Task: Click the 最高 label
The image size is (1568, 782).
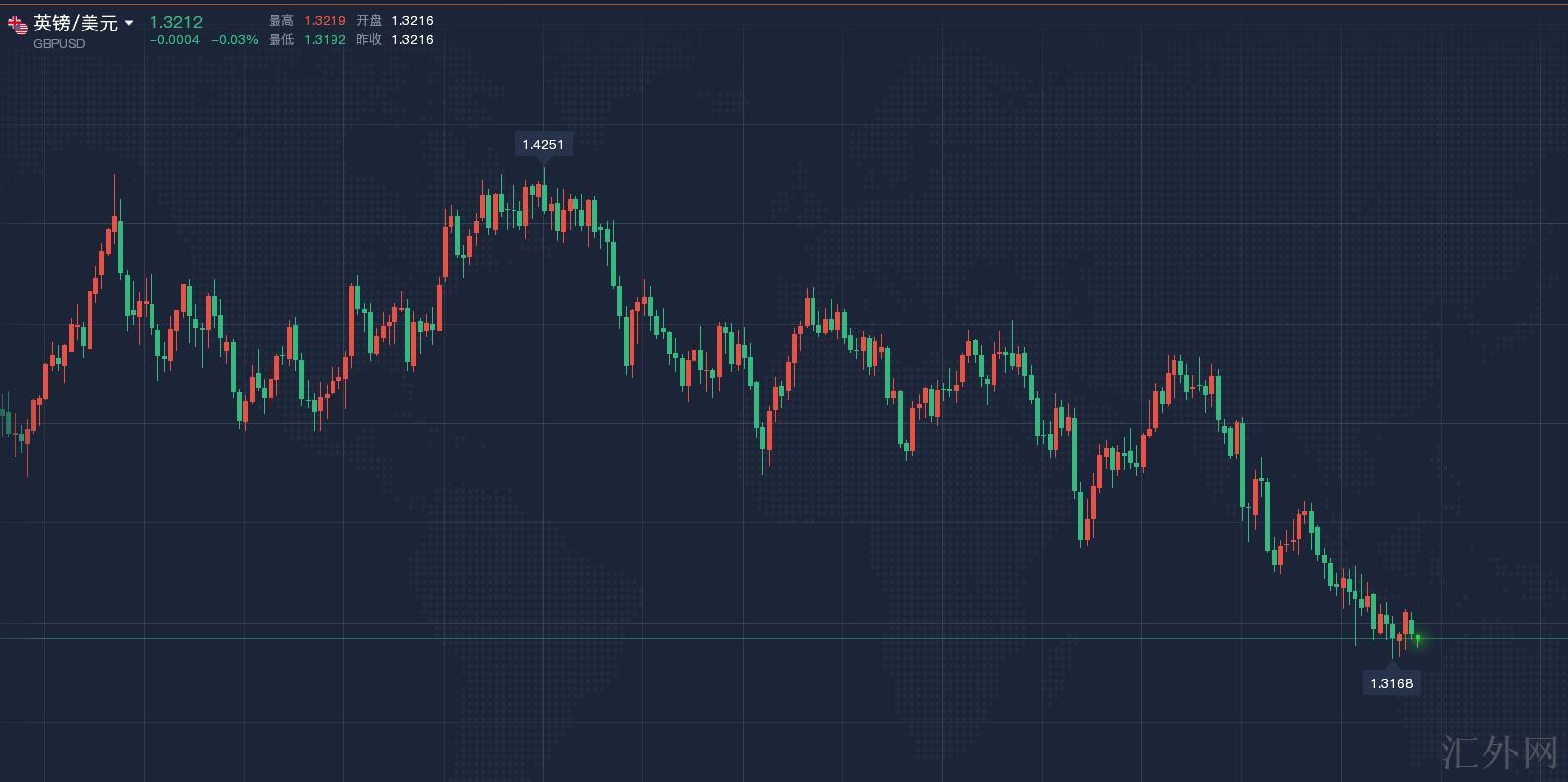Action: pyautogui.click(x=281, y=20)
